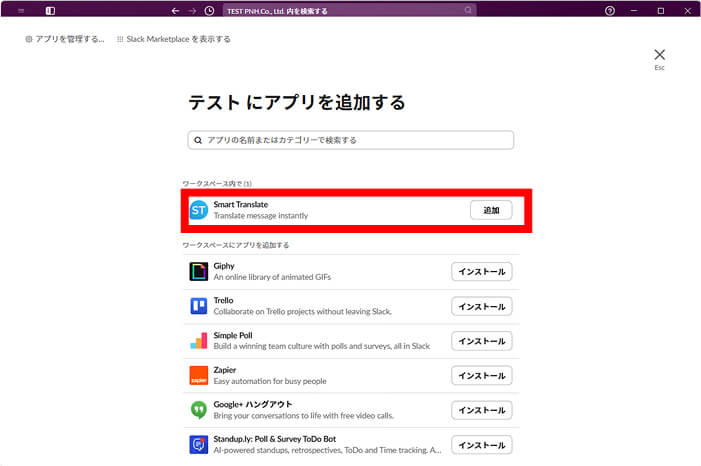Install Standup.ly Poll & Survey ToDo Bot
Viewport: 701px width, 466px height.
pos(481,445)
